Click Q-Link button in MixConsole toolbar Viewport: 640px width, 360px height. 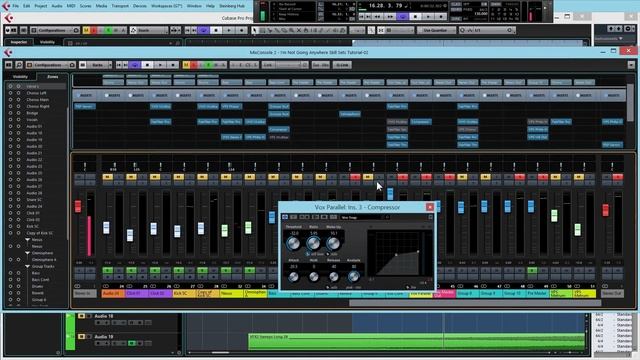(342, 65)
